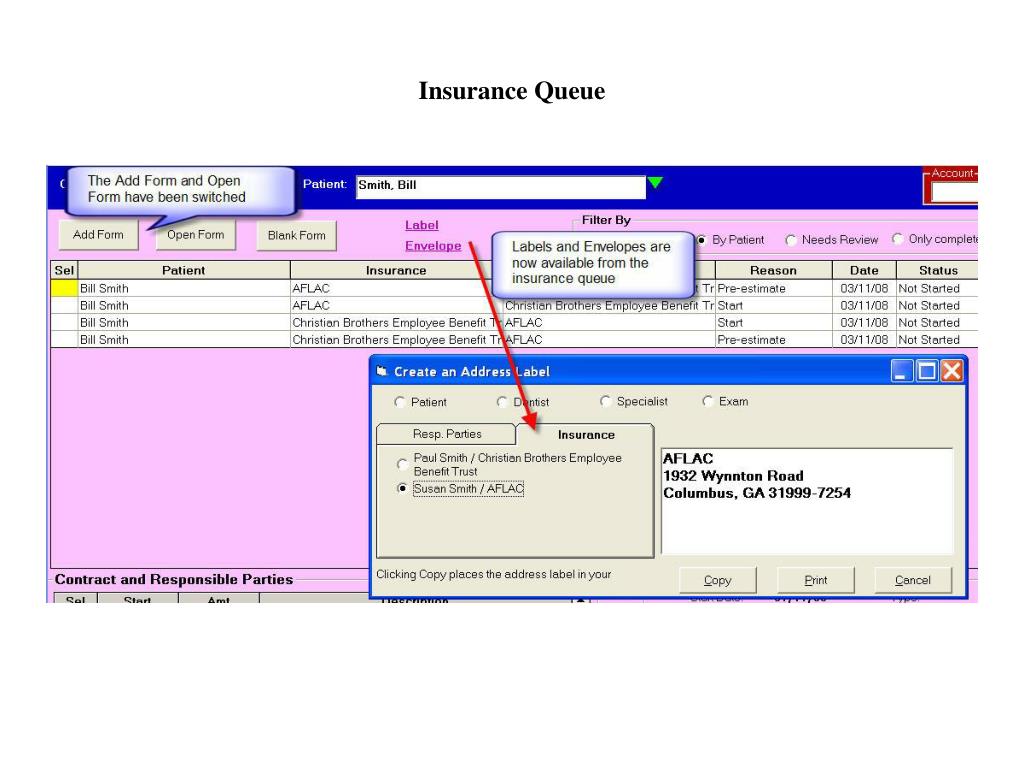Click the Account field at top right

tap(954, 193)
